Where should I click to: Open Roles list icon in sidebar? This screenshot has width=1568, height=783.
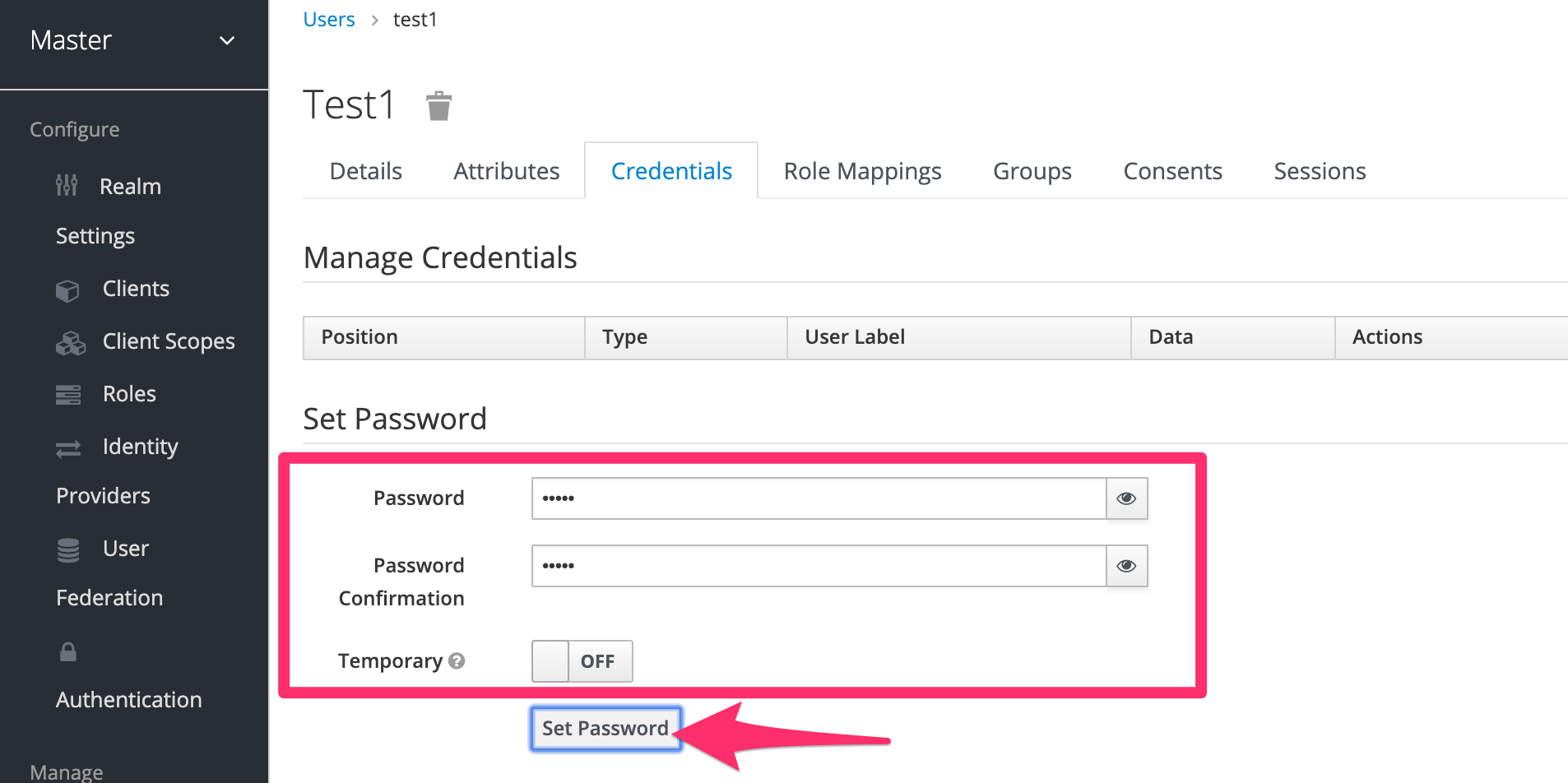pyautogui.click(x=68, y=395)
